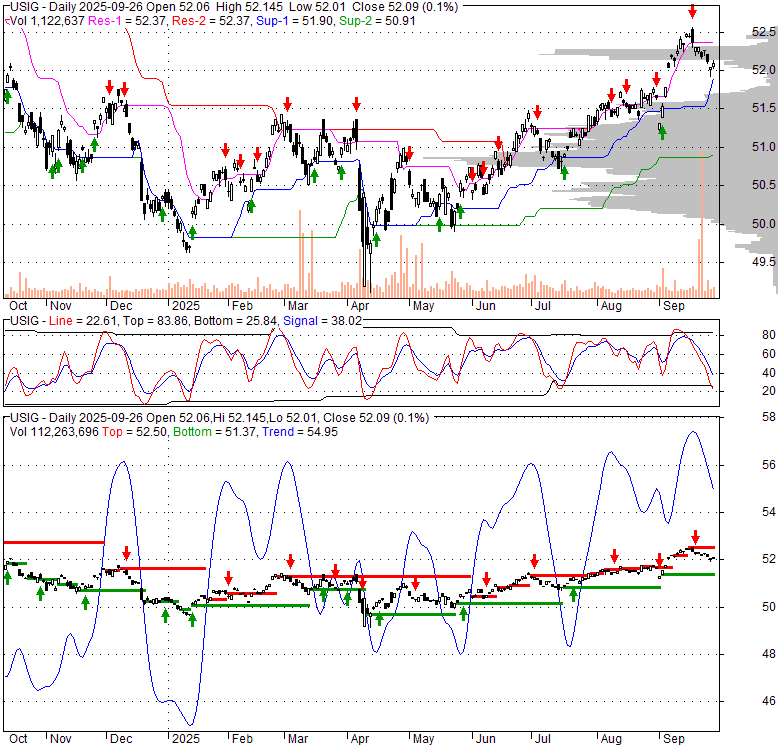
Task: Click 'Feb' on the bottom chart date axis
Action: pos(242,739)
